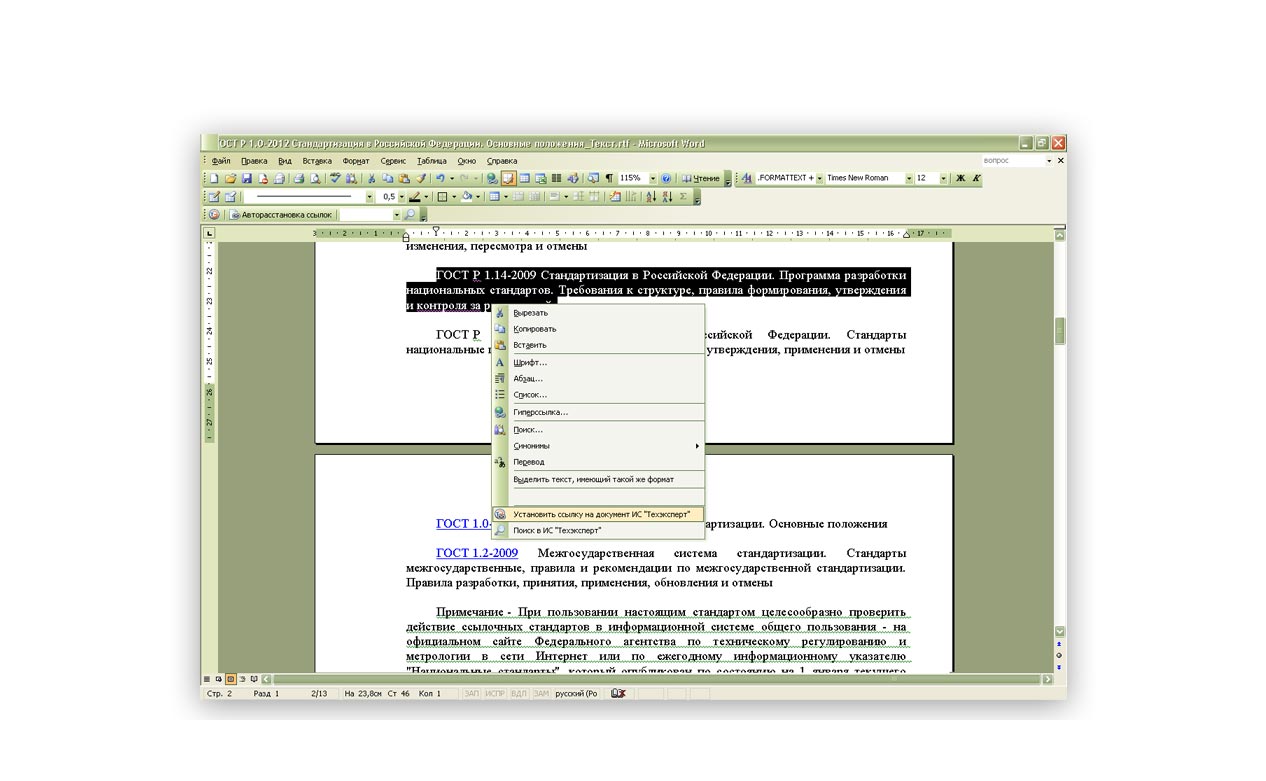Viewport: 1266px width, 781px height.
Task: Open the Columns button
Action: [556, 178]
